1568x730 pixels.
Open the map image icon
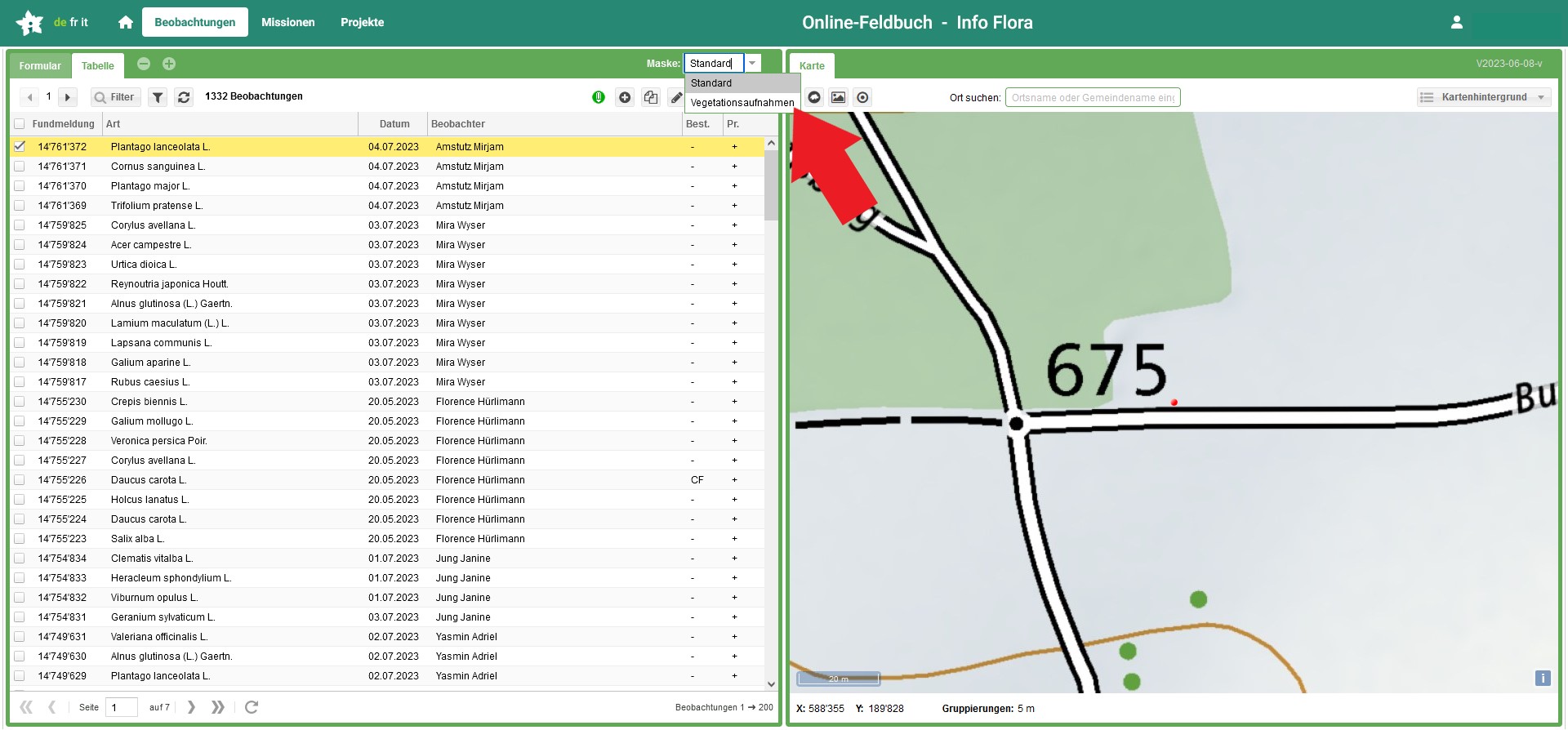838,97
